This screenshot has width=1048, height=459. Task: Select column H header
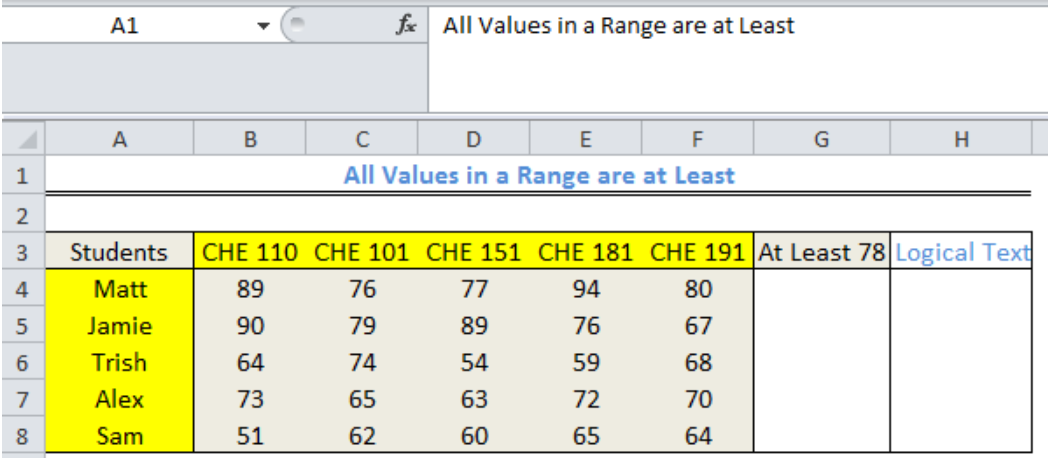pyautogui.click(x=960, y=140)
